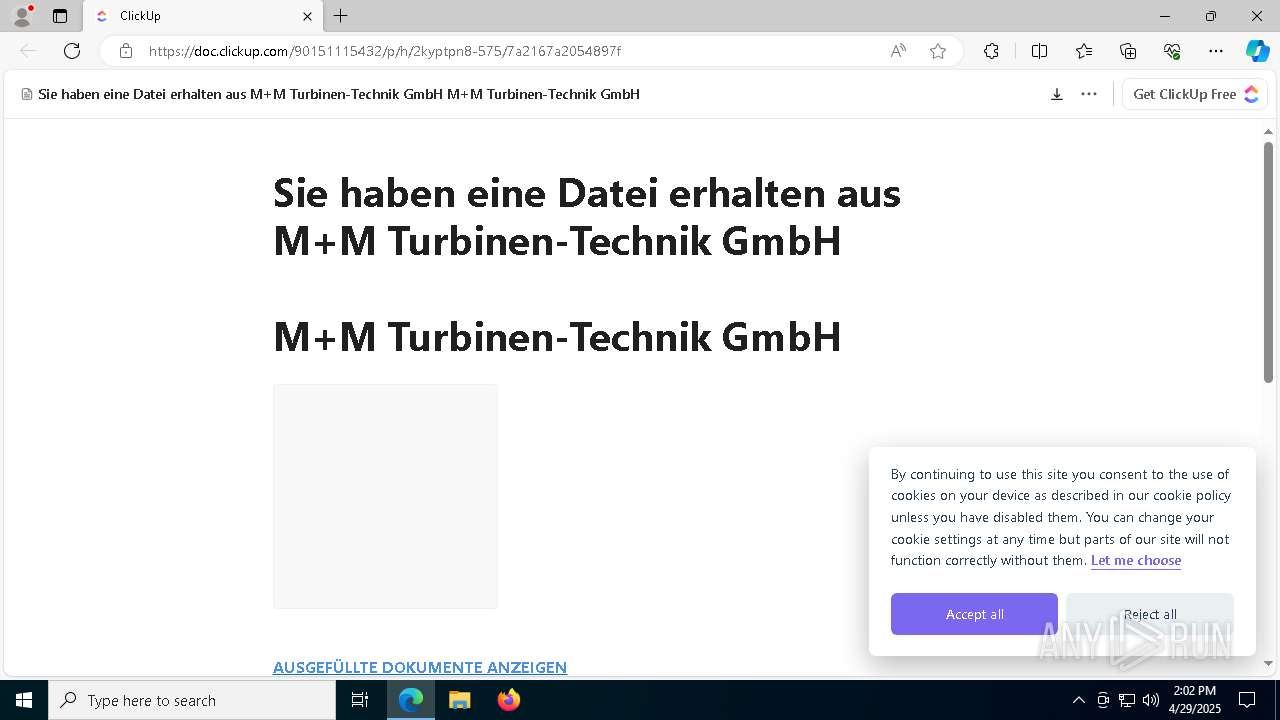The height and width of the screenshot is (720, 1280).
Task: Open a new browser tab
Action: click(x=341, y=16)
